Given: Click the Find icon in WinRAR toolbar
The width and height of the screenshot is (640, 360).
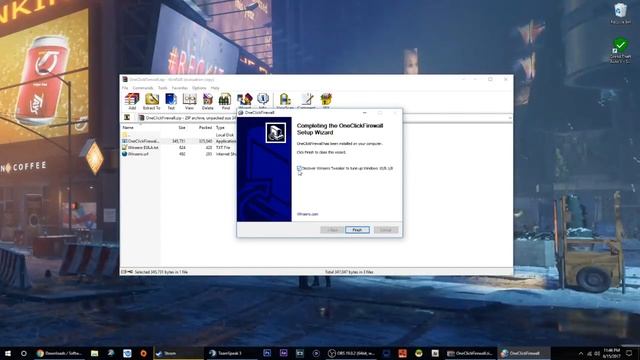Looking at the screenshot, I should [x=225, y=101].
